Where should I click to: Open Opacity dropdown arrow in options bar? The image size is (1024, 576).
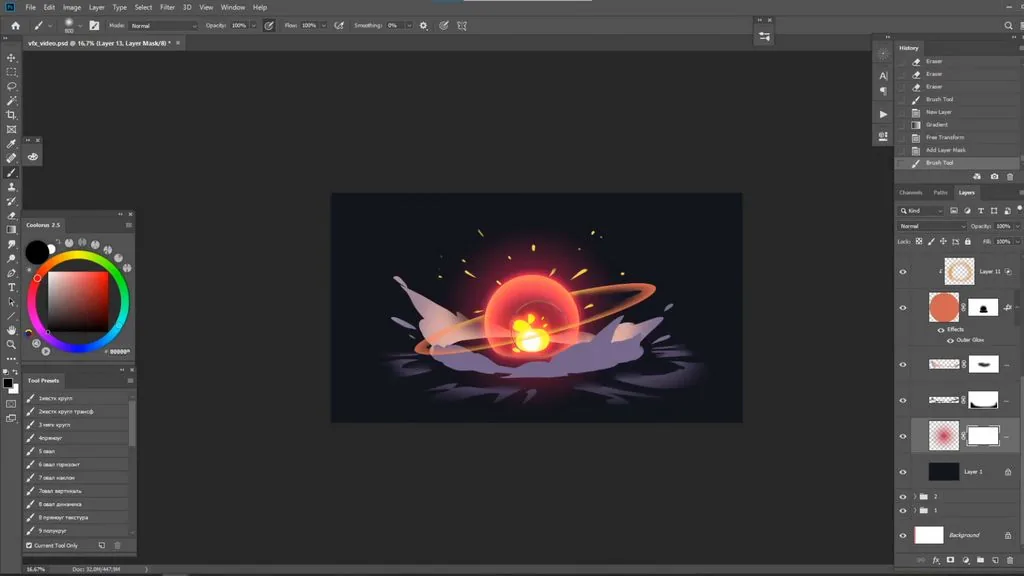click(253, 25)
